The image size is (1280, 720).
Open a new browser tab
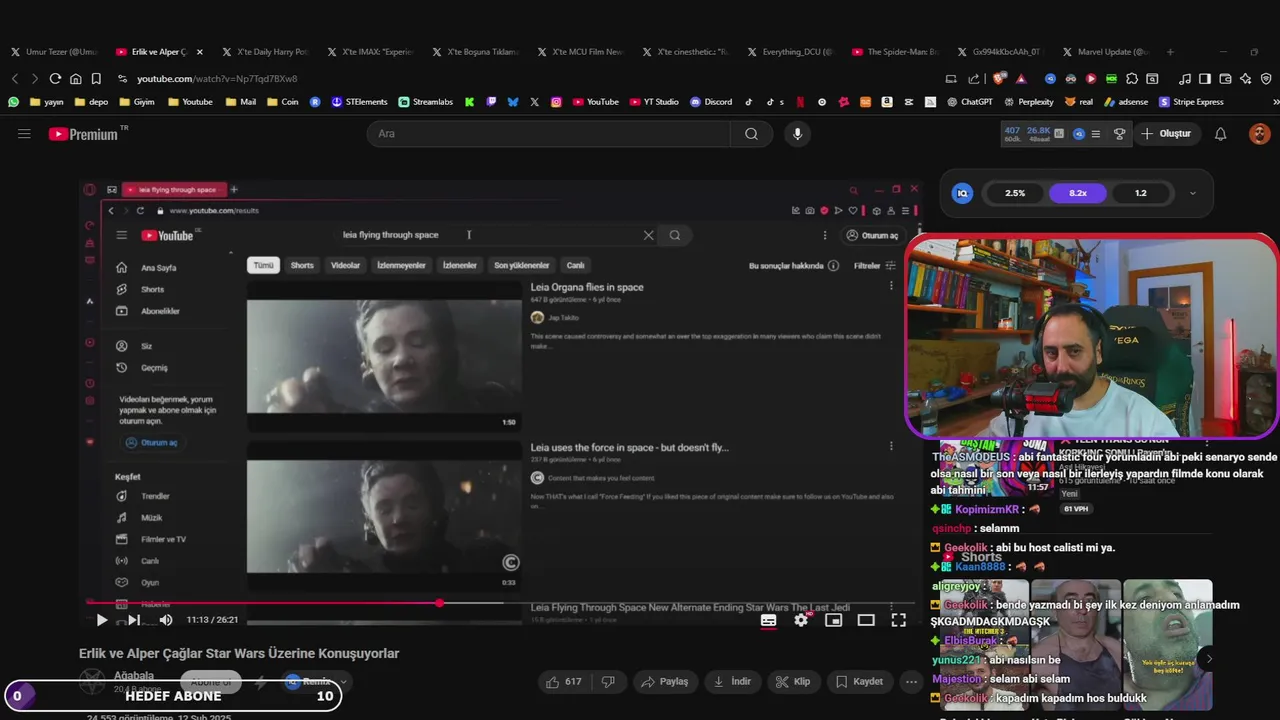1170,52
